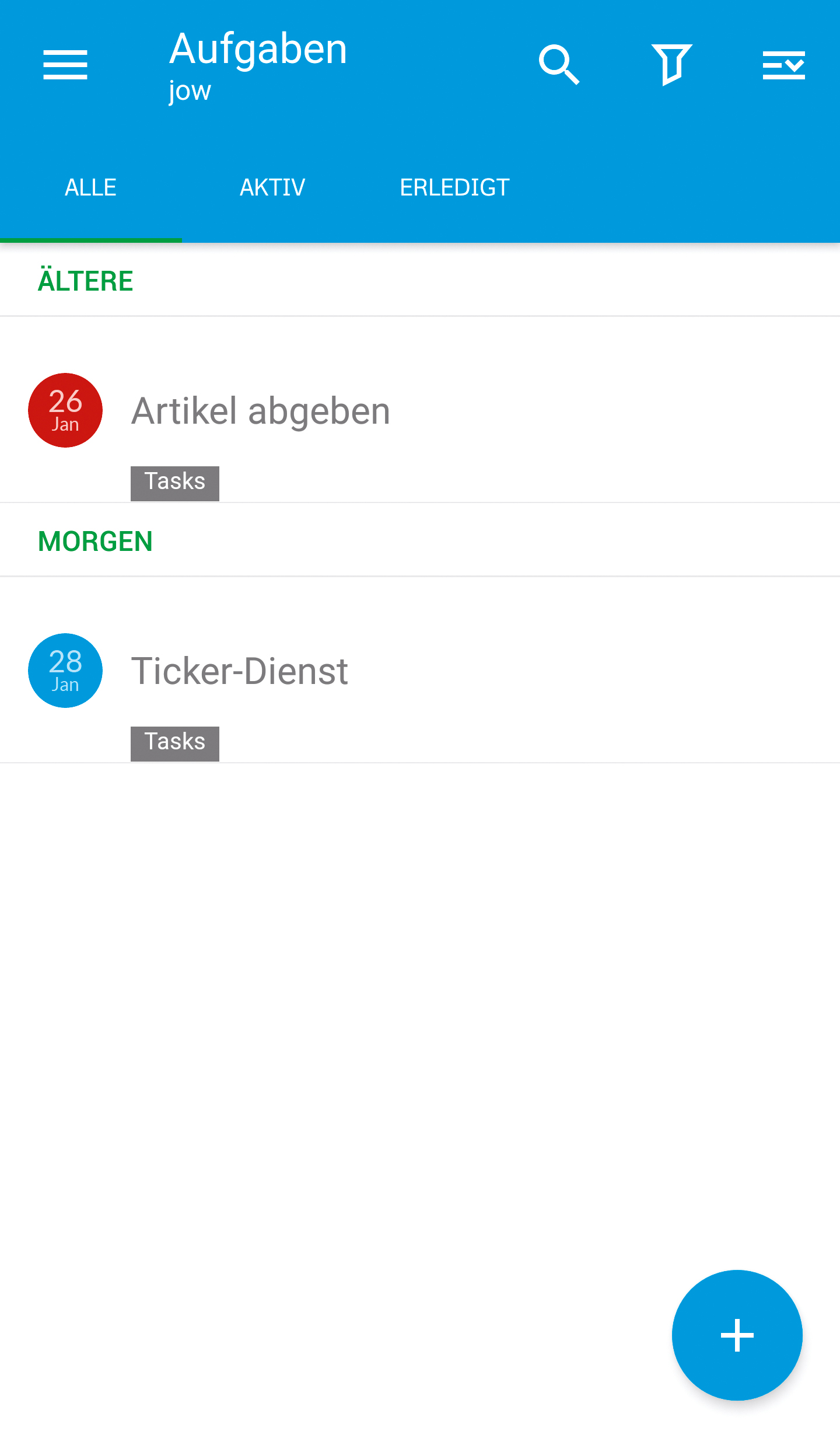Tap Tasks label under Ticker-Dienst

tap(175, 743)
